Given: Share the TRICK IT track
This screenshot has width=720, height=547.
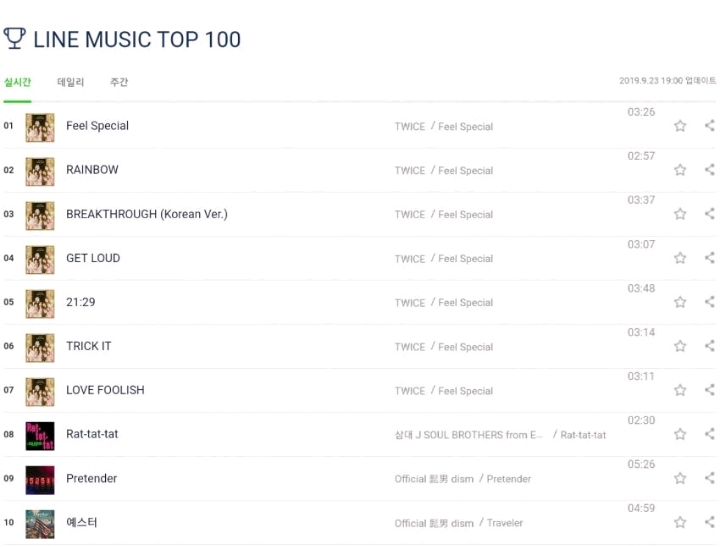Looking at the screenshot, I should point(710,346).
